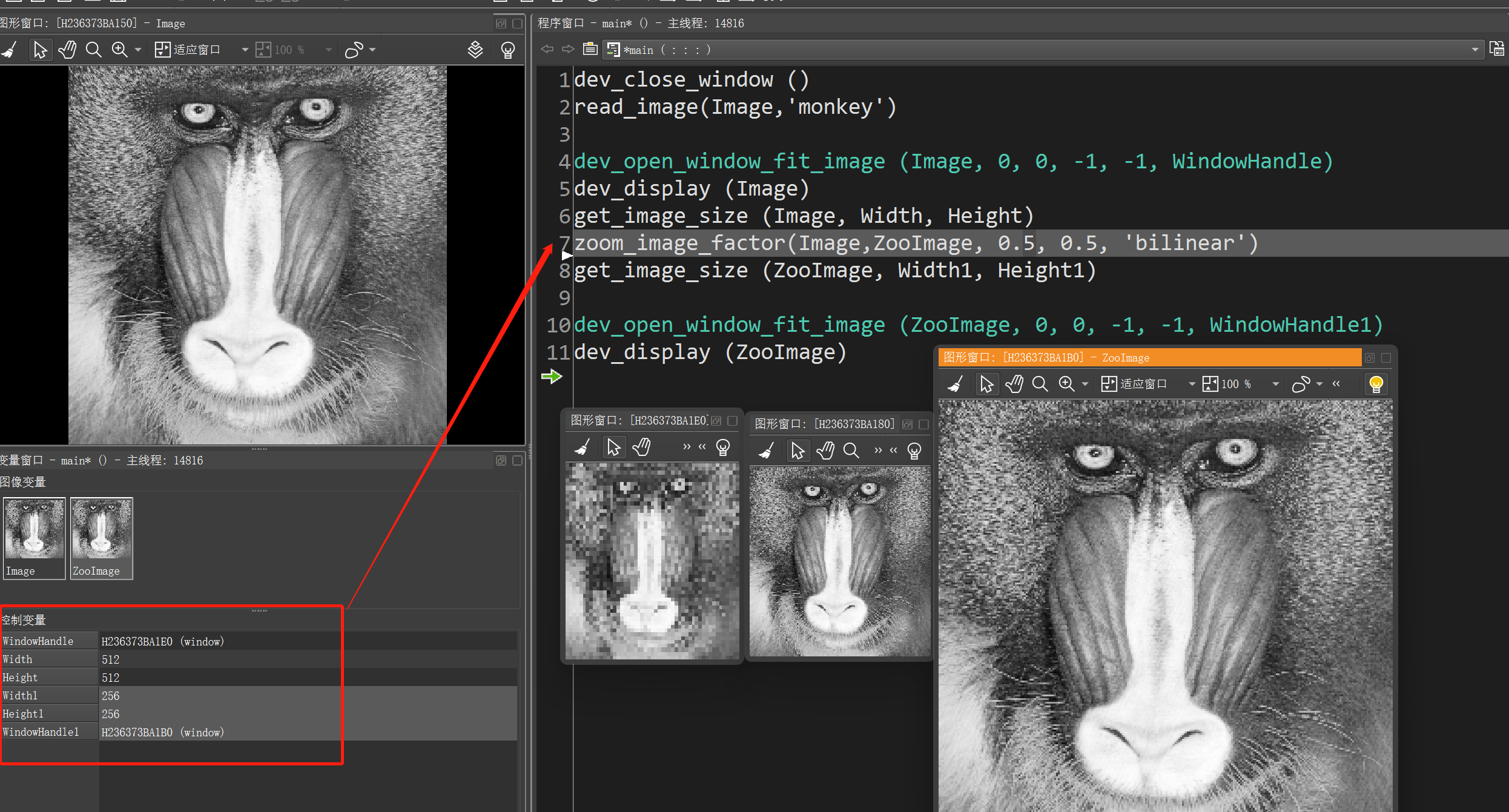
Task: Open the 适应窗口 dropdown in the Image window
Action: [245, 50]
